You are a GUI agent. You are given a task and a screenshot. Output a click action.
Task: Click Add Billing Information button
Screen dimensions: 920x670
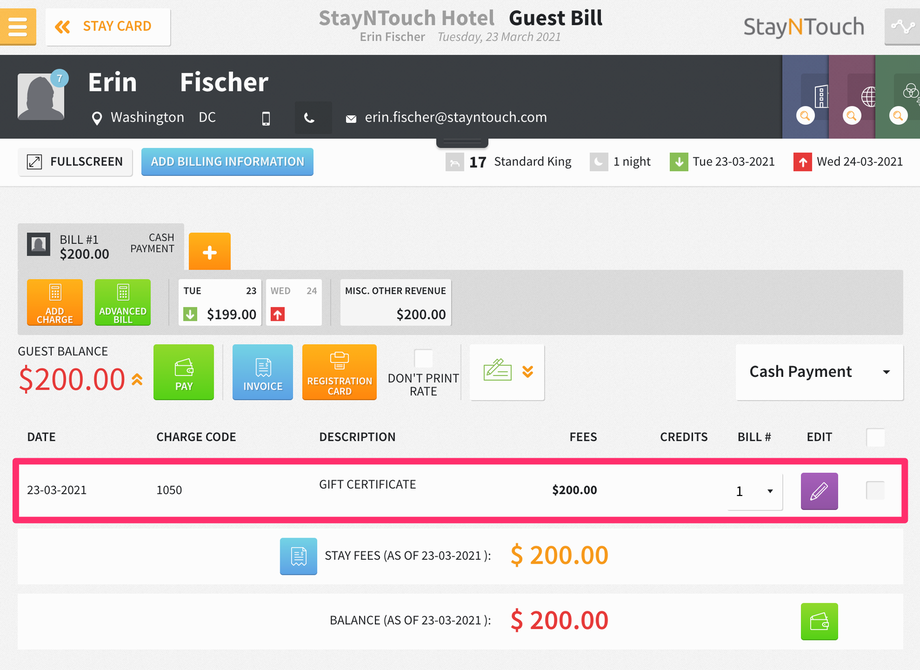227,162
